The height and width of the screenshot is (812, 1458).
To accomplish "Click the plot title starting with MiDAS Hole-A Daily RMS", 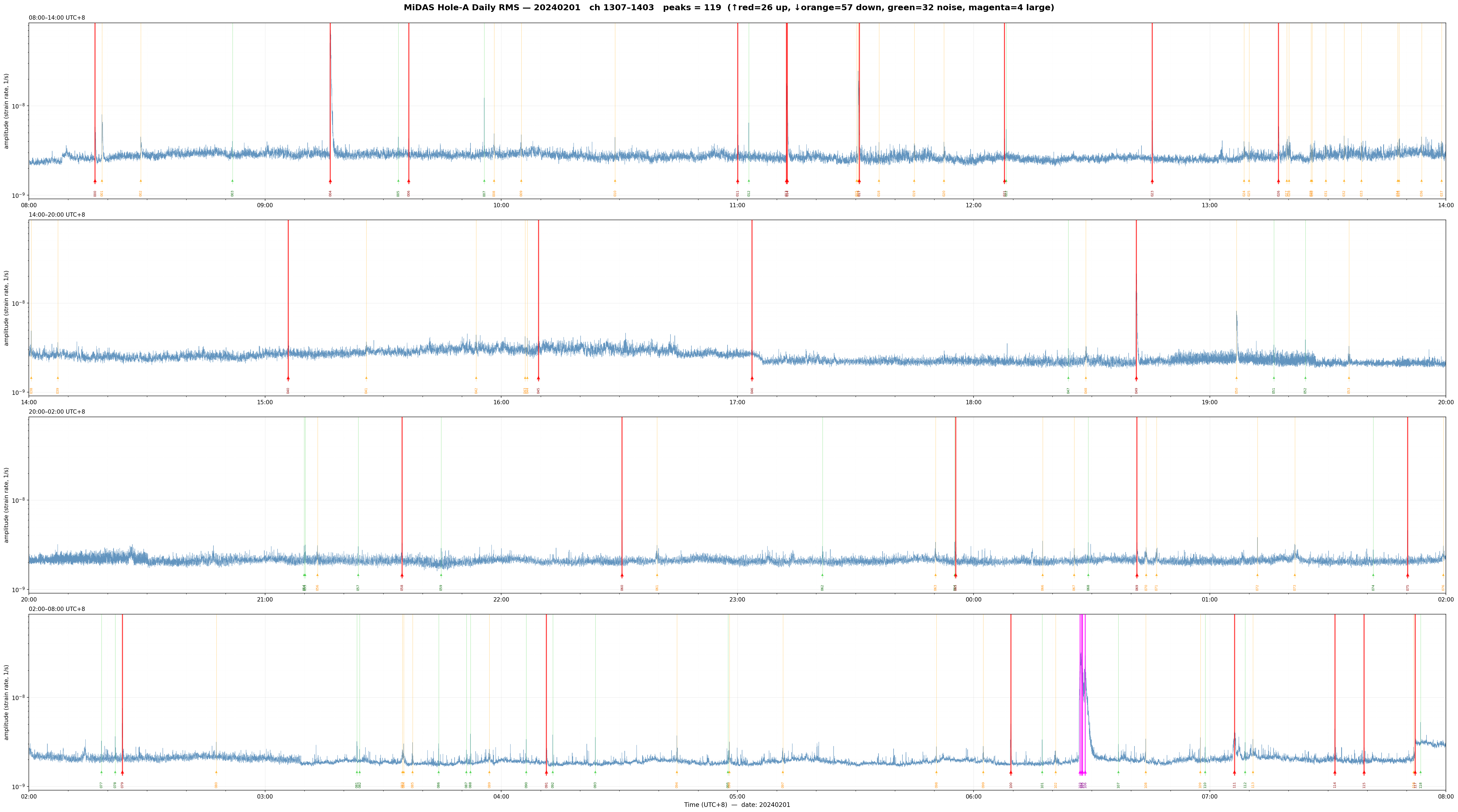I will pyautogui.click(x=729, y=8).
